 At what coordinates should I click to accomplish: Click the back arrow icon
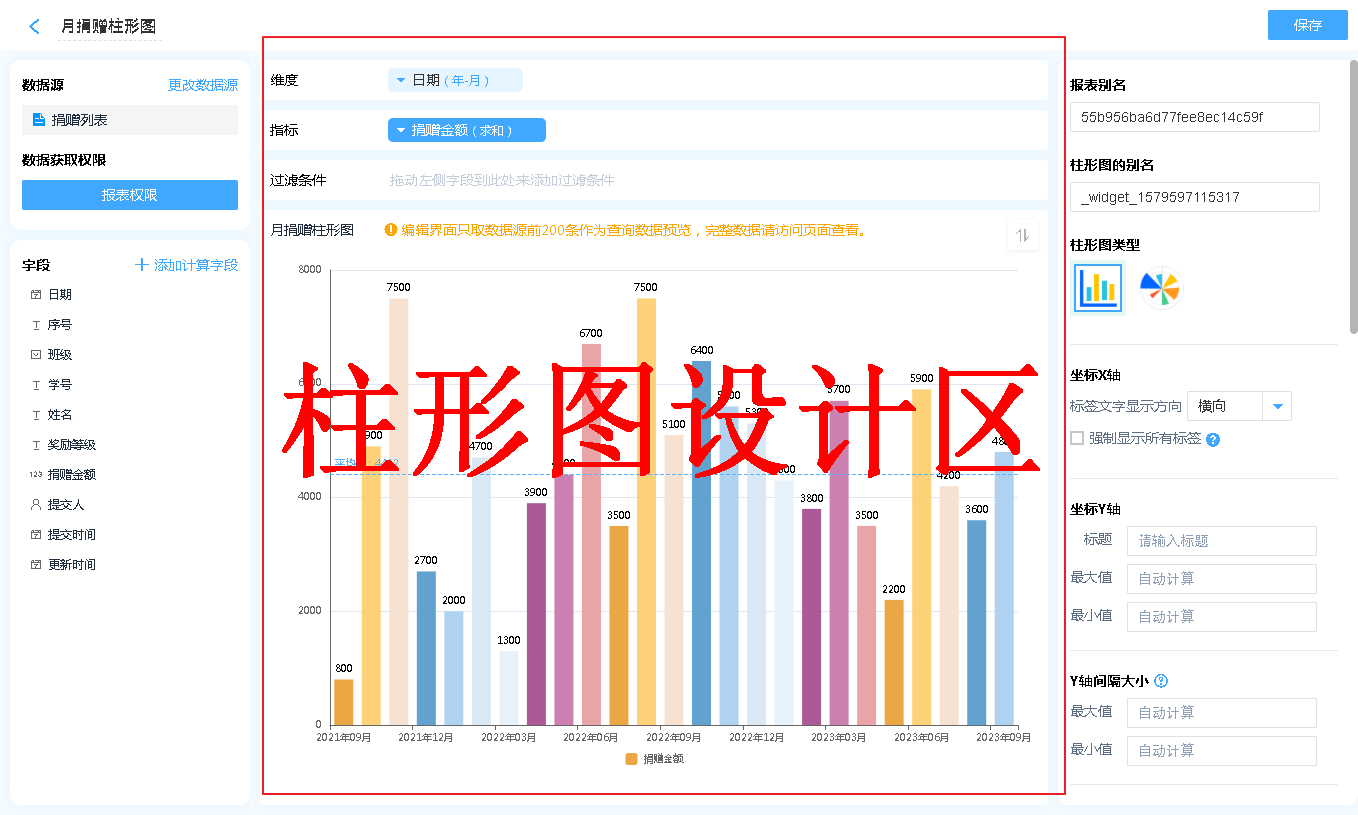tap(35, 27)
